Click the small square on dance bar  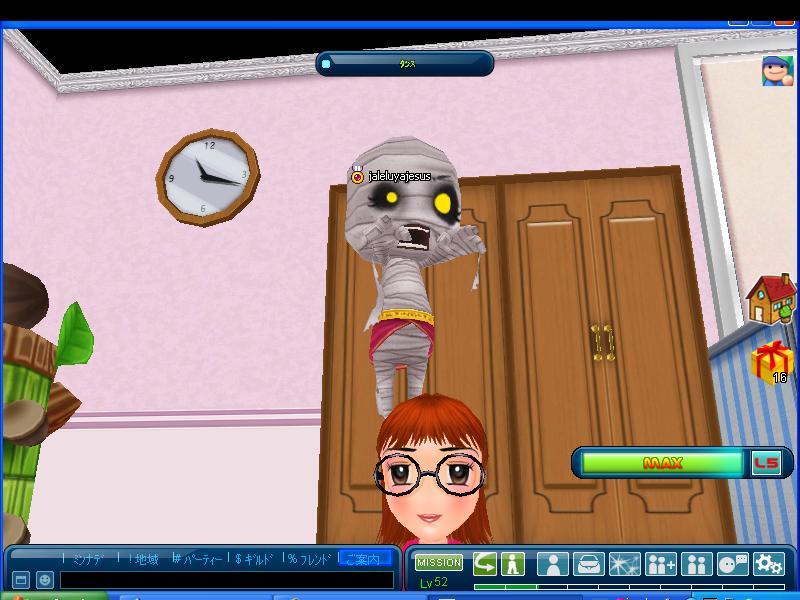[x=326, y=64]
